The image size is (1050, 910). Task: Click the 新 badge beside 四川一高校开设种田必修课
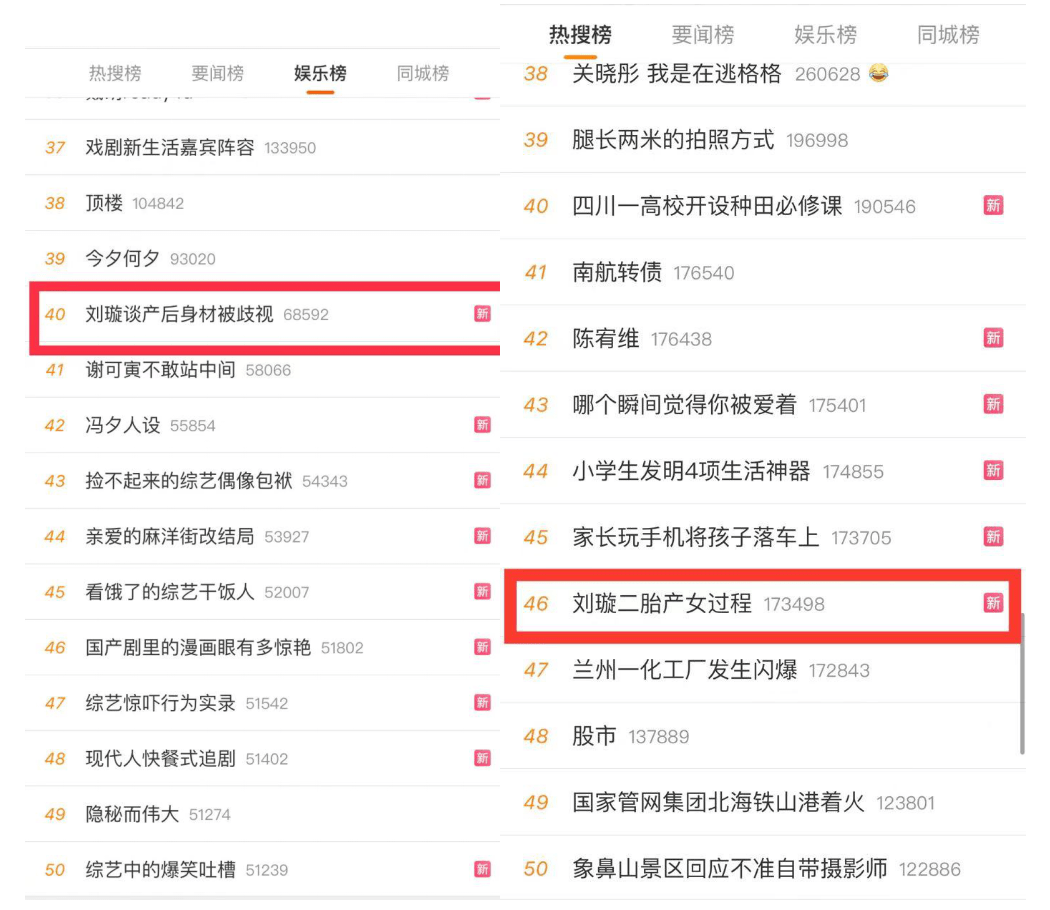993,206
